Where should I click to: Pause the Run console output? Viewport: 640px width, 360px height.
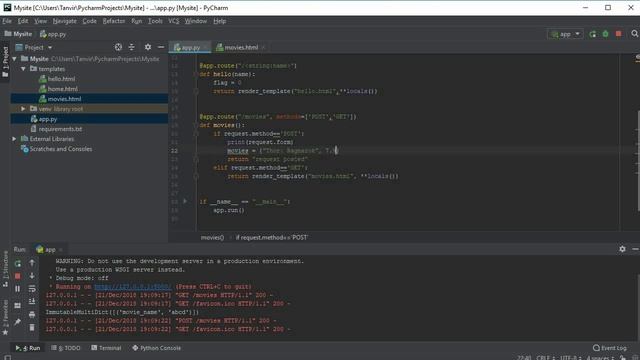[x=18, y=289]
